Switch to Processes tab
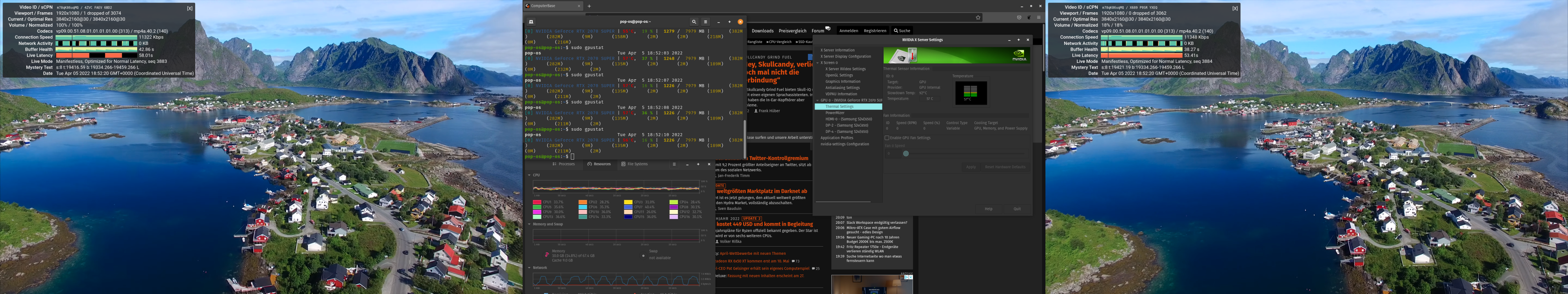This screenshot has width=1568, height=294. (x=563, y=164)
